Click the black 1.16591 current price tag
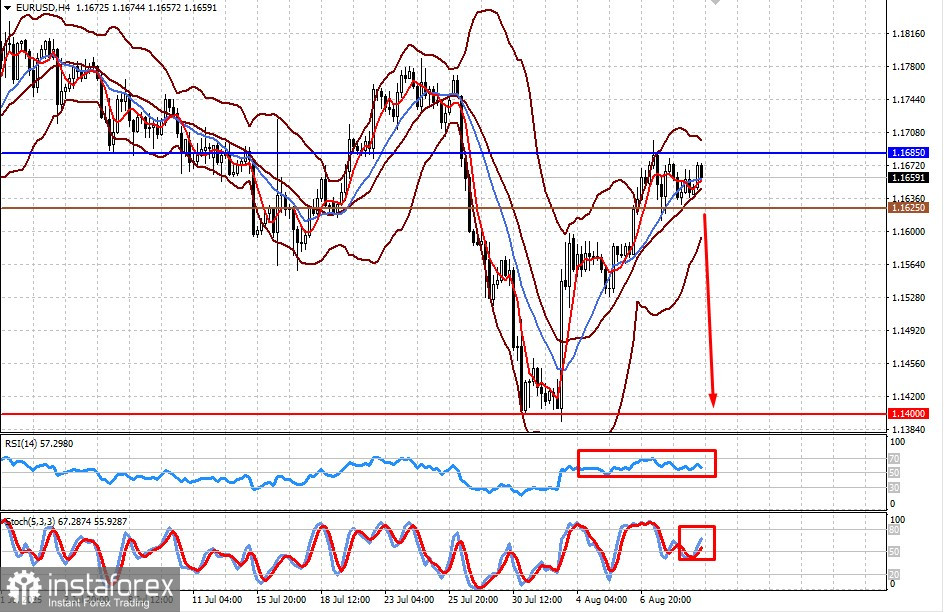The width and height of the screenshot is (944, 612). [x=908, y=178]
